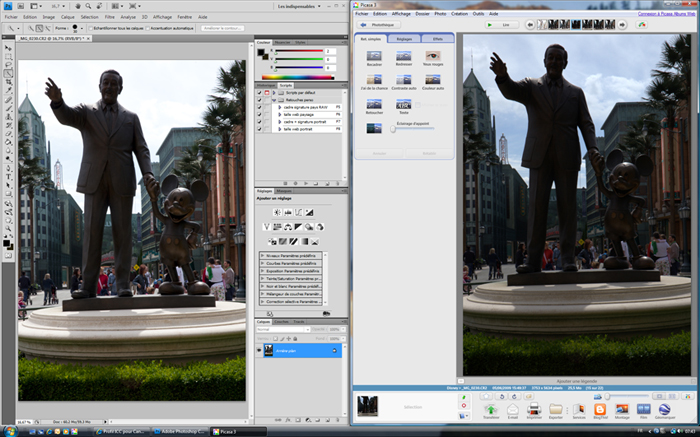Click the Picasa zoom slider
700x437 pixels.
[x=627, y=396]
